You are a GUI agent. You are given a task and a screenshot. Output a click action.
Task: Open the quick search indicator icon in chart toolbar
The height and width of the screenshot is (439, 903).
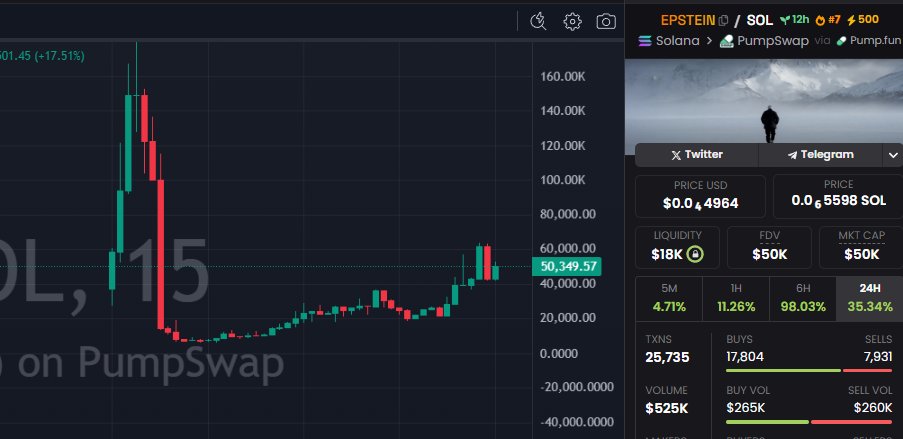(538, 21)
